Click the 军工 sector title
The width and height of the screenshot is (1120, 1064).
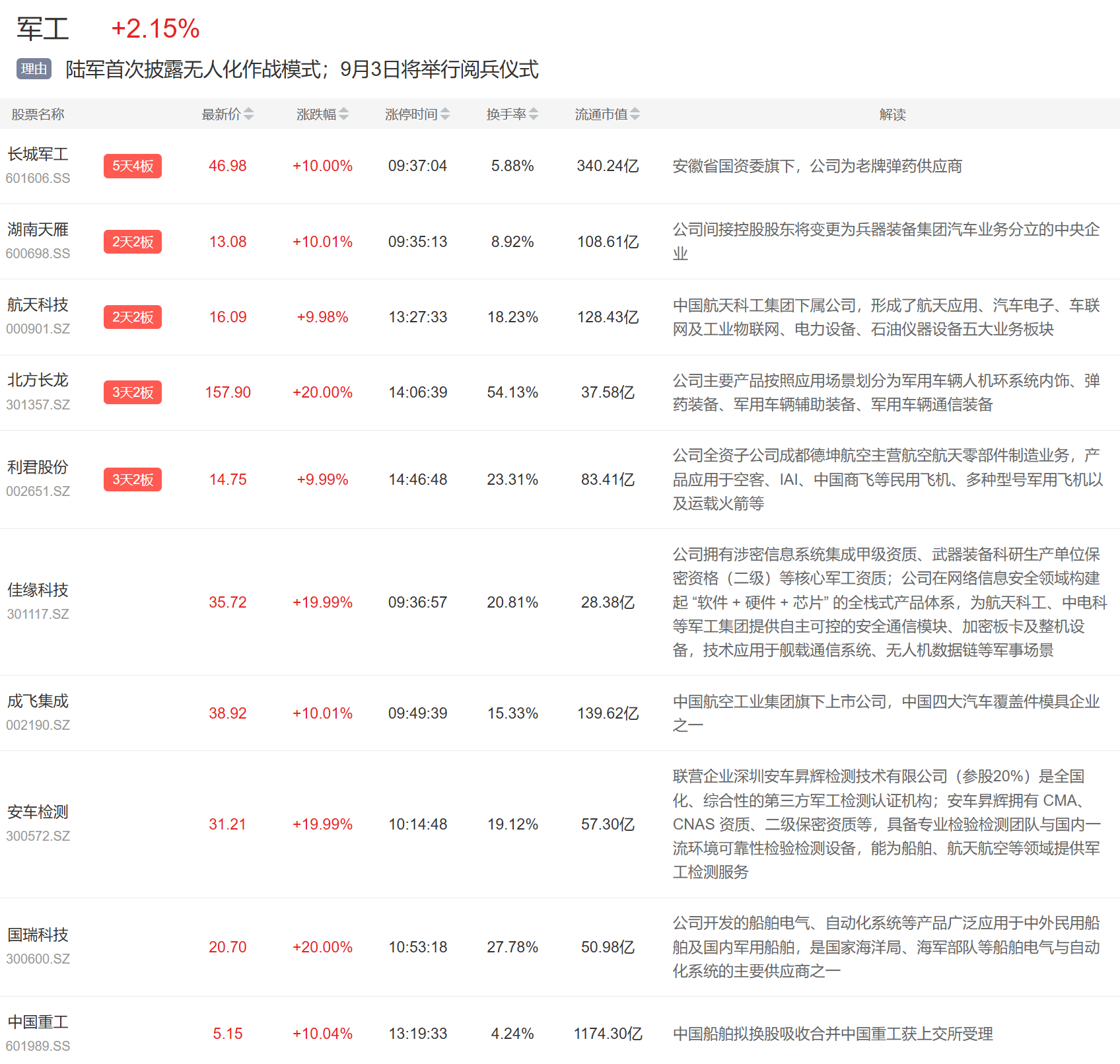point(43,29)
